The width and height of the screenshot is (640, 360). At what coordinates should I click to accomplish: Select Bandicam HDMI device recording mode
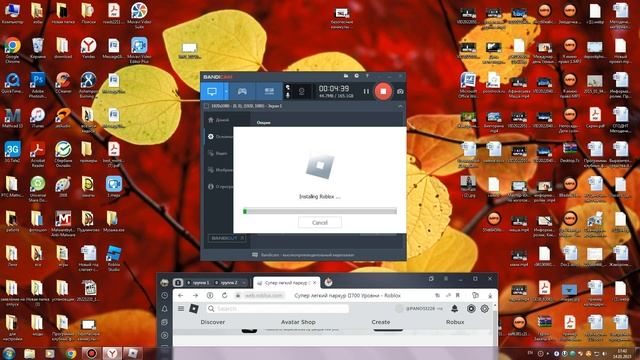[x=269, y=91]
